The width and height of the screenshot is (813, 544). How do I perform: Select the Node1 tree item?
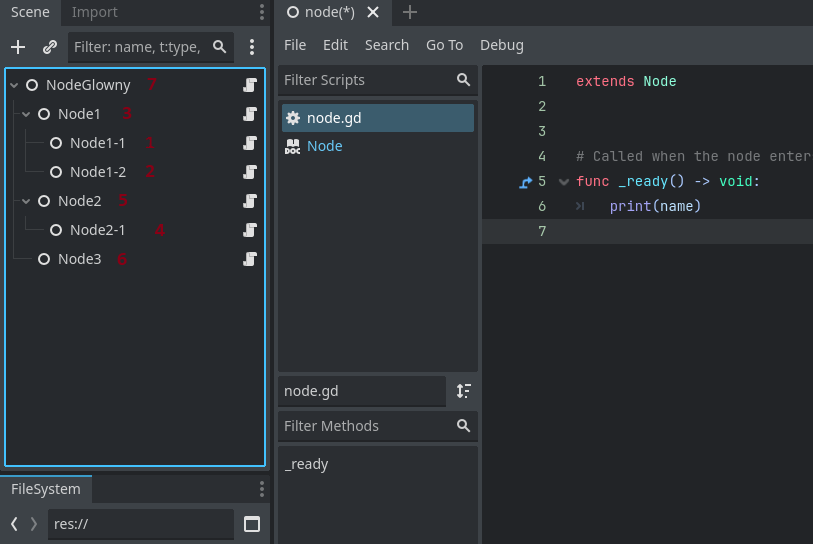coord(79,114)
